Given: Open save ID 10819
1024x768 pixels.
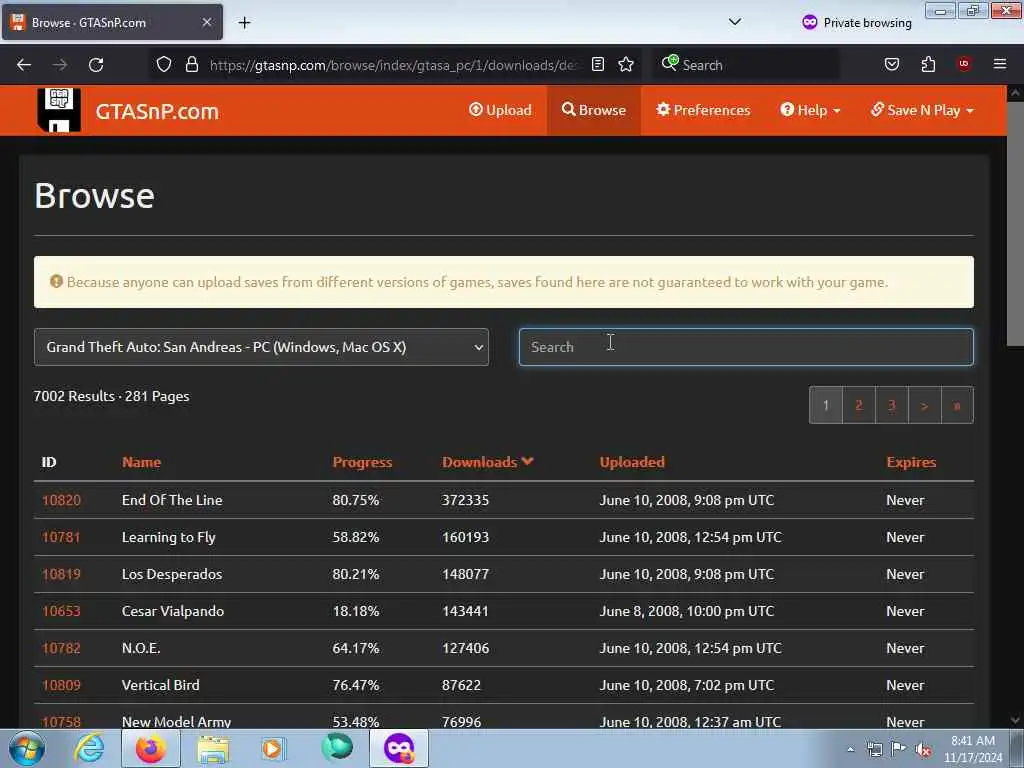Looking at the screenshot, I should click(x=61, y=574).
